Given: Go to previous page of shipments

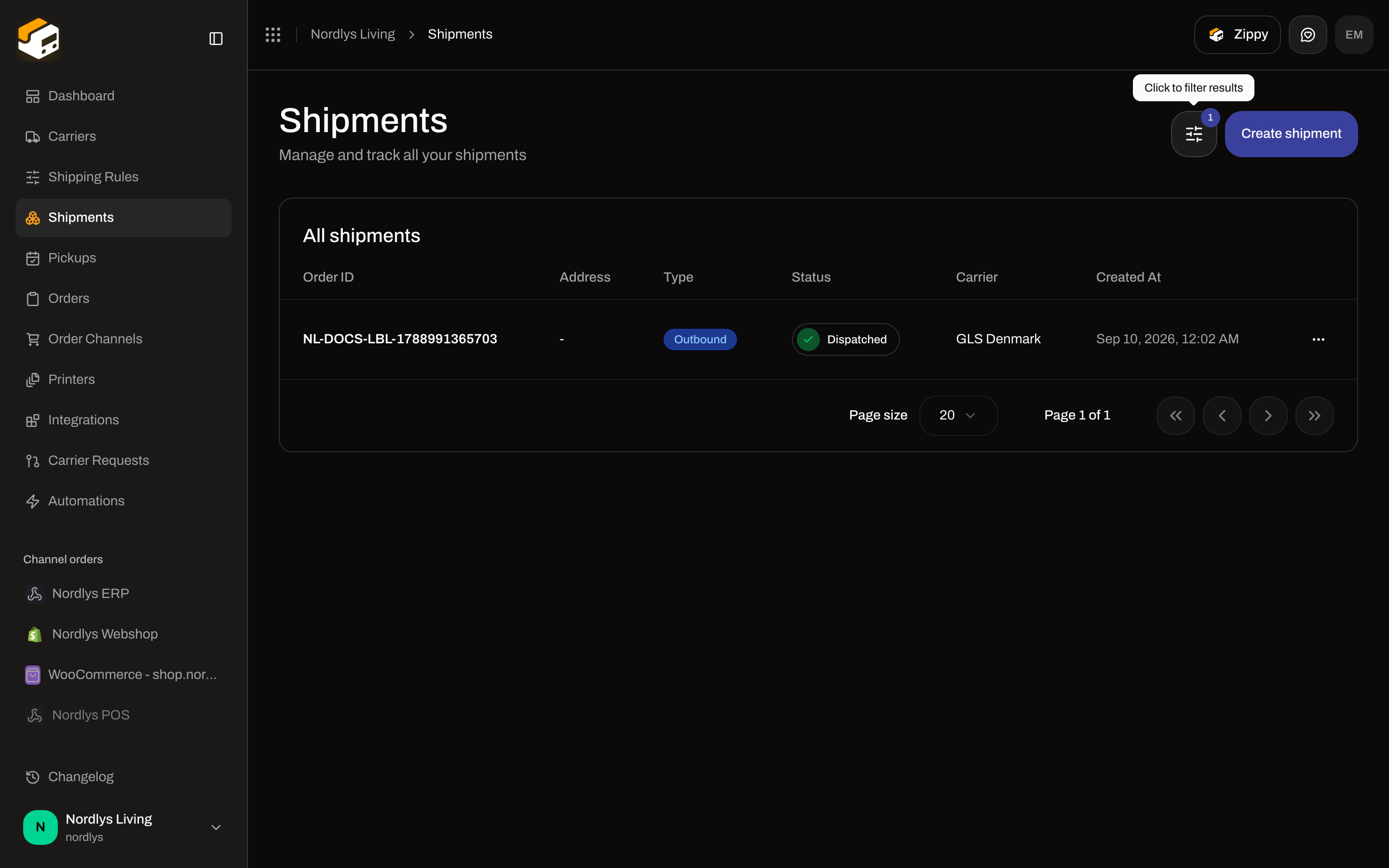Looking at the screenshot, I should (x=1222, y=416).
